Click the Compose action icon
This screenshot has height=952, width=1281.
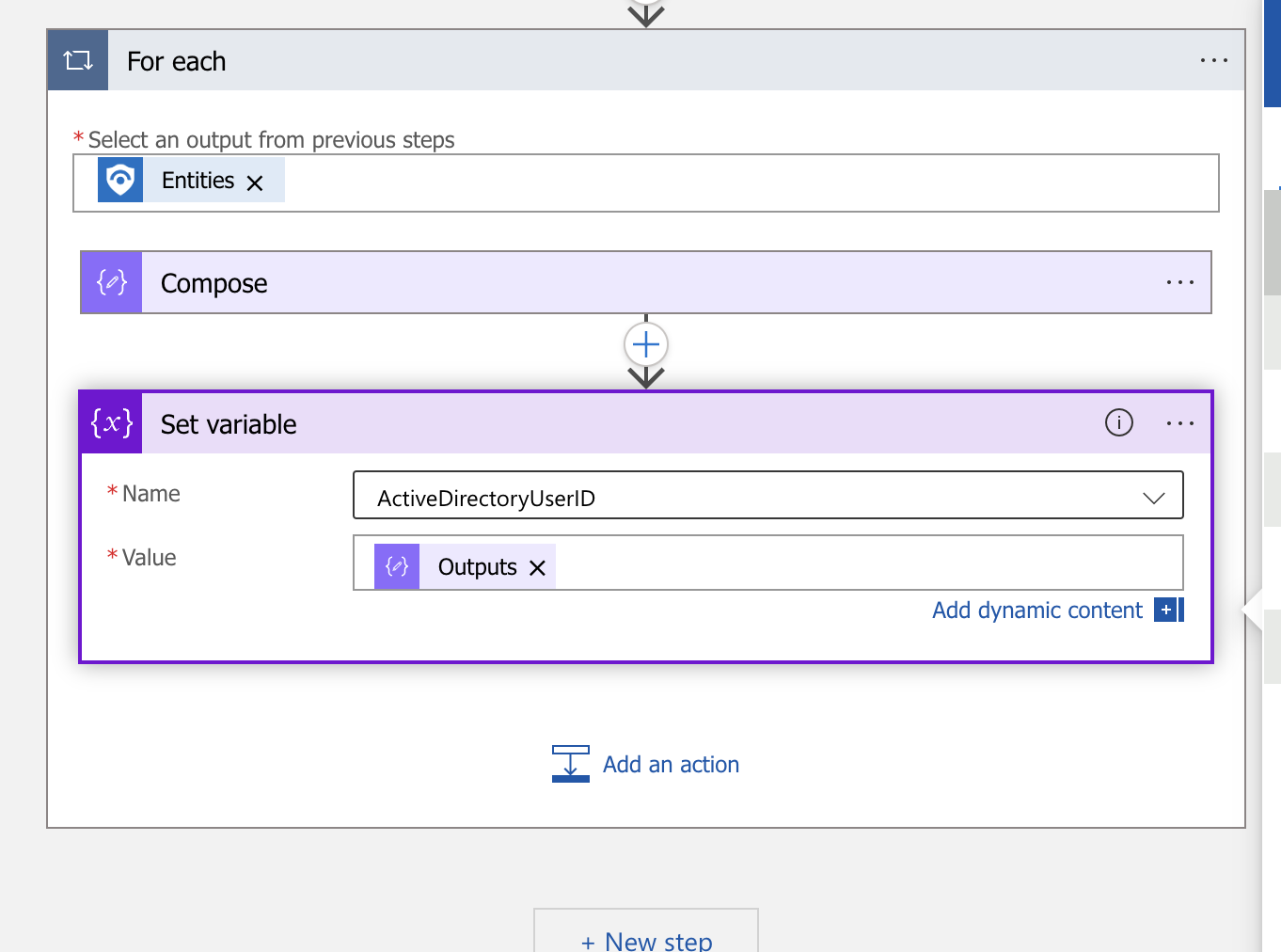tap(112, 282)
